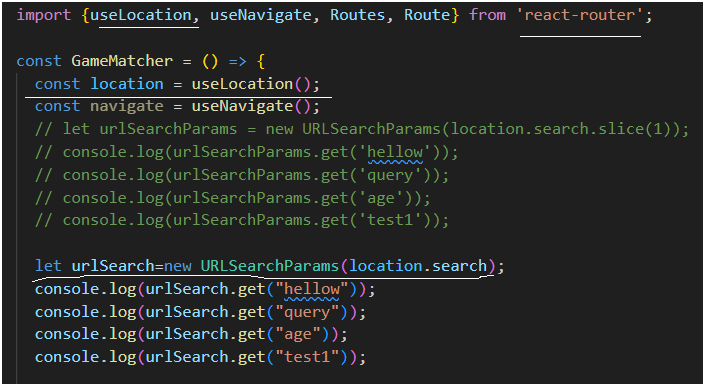Click the "hellow" string in active console.log
This screenshot has height=384, width=703.
pos(312,289)
